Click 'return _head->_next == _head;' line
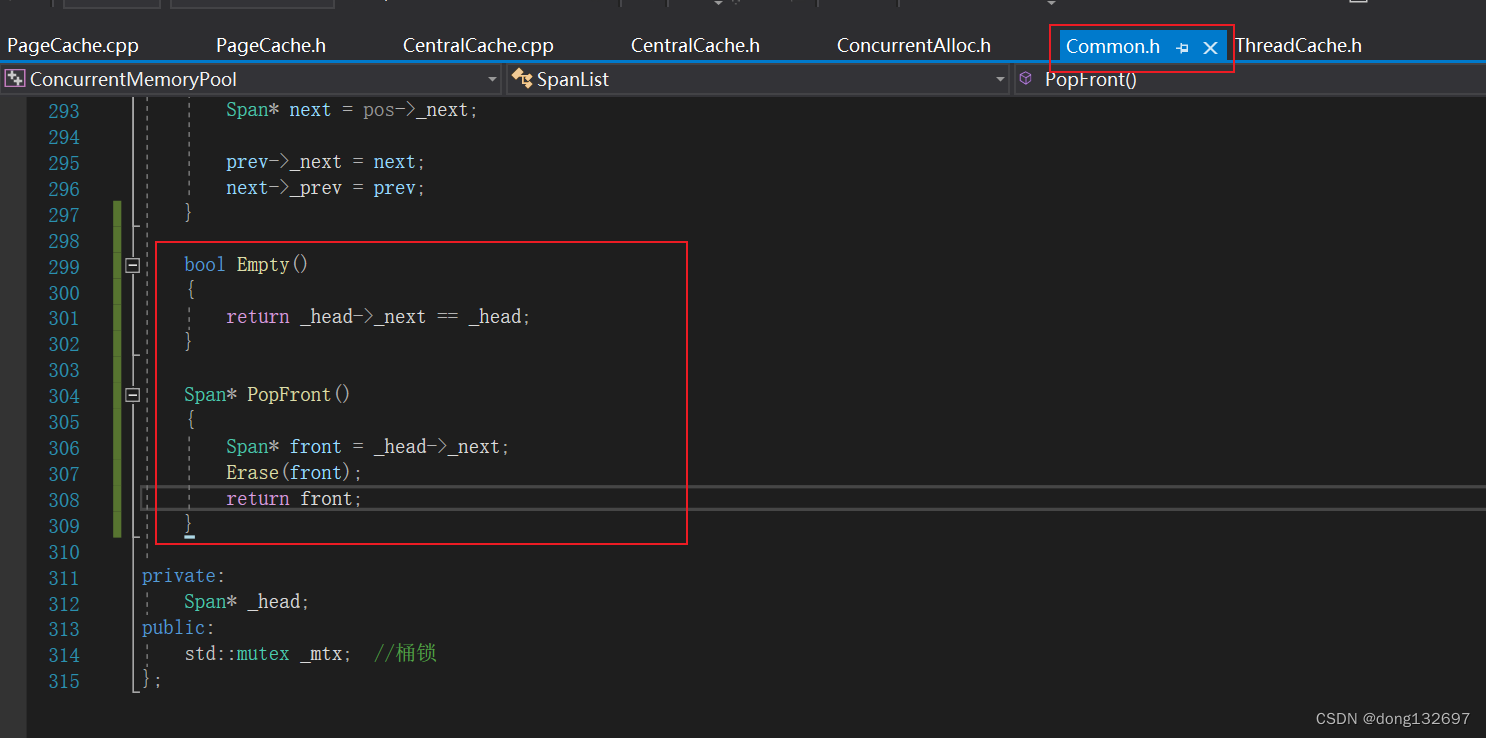This screenshot has height=738, width=1486. [x=378, y=317]
